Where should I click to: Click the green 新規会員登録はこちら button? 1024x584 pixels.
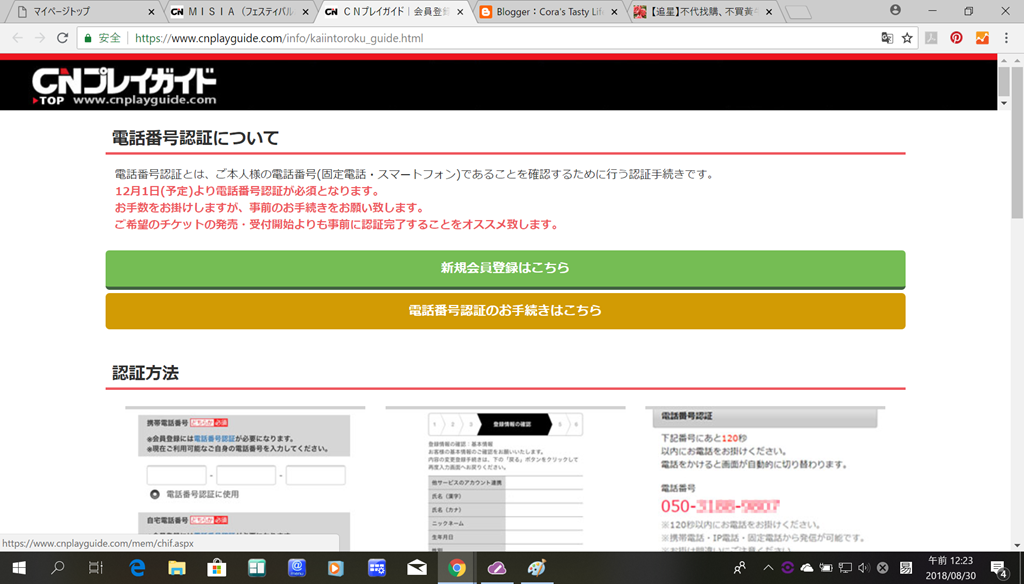pyautogui.click(x=505, y=268)
